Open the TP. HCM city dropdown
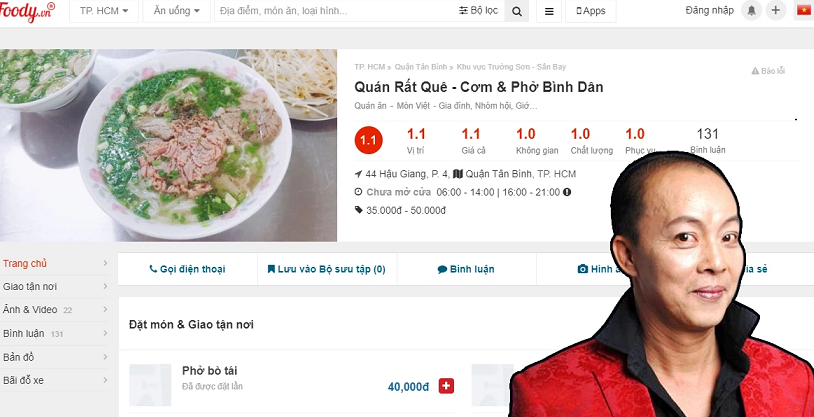Image resolution: width=814 pixels, height=417 pixels. (104, 11)
